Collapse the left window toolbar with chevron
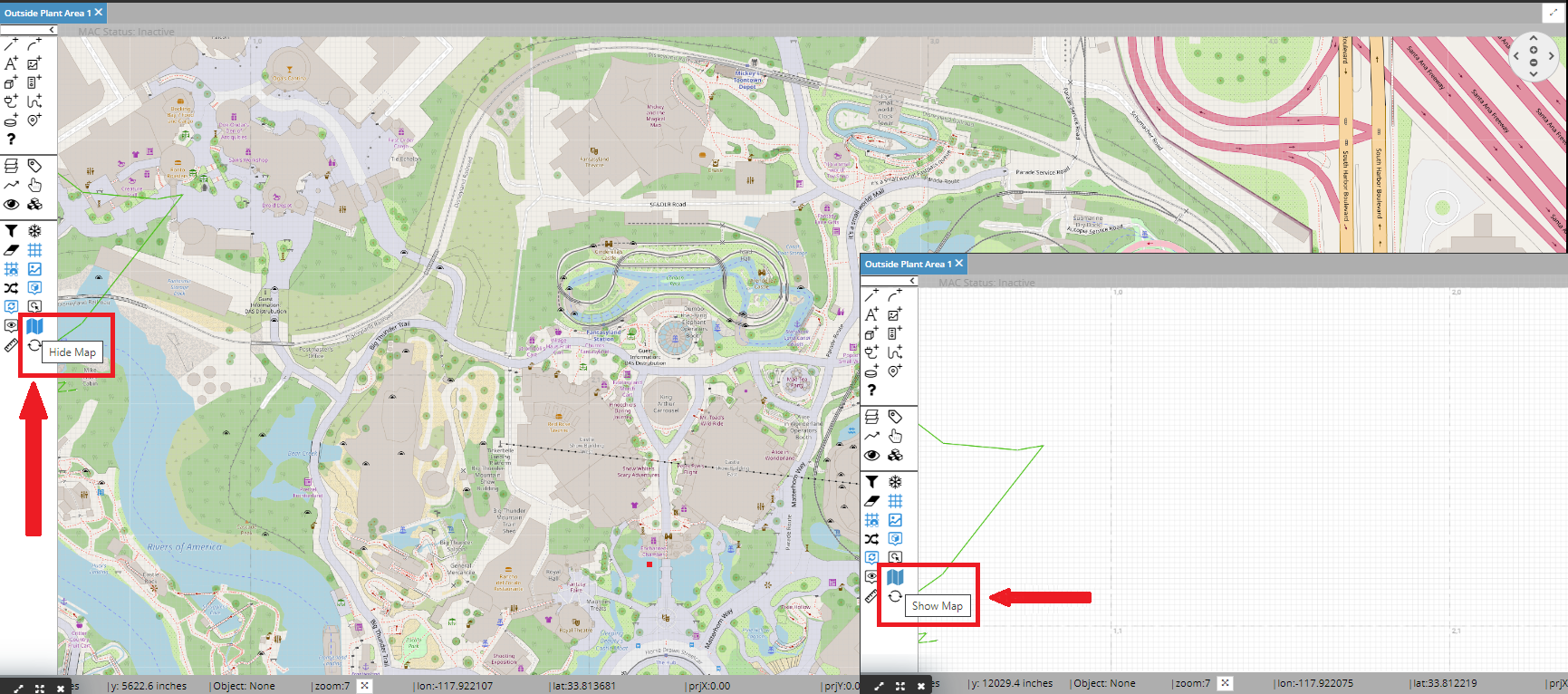This screenshot has width=1568, height=694. click(x=53, y=30)
